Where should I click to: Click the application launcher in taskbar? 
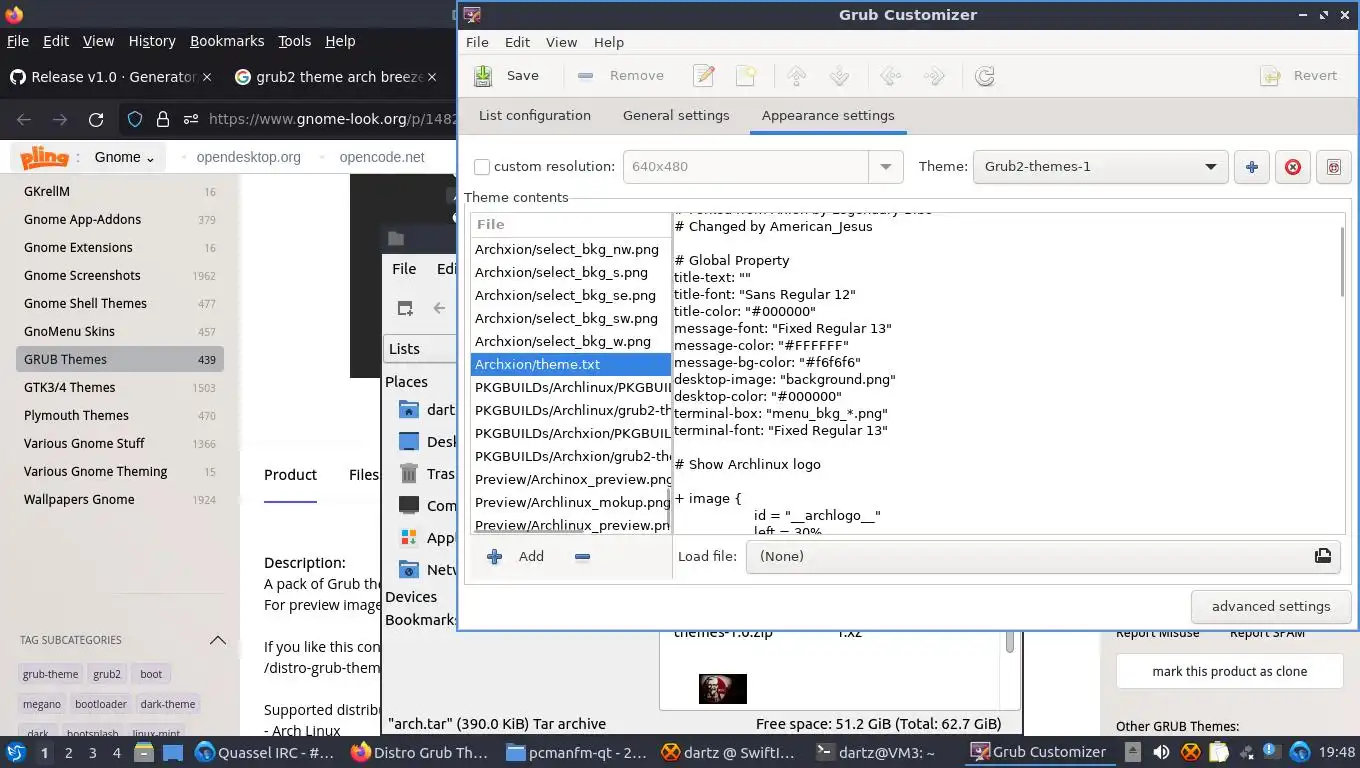[x=15, y=752]
